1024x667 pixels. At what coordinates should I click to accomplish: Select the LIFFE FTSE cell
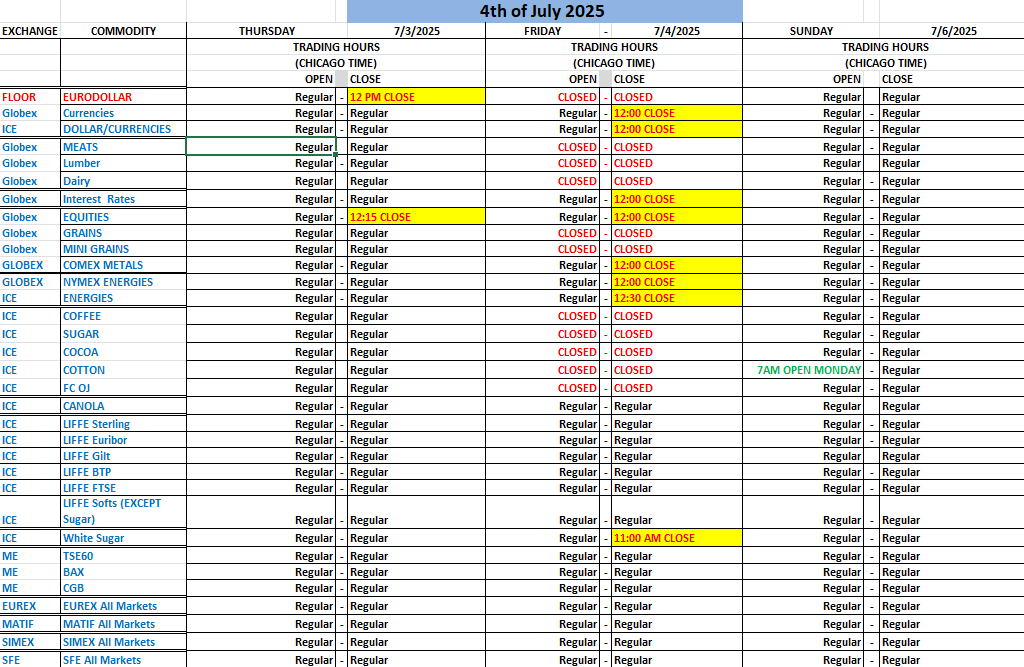pyautogui.click(x=123, y=488)
